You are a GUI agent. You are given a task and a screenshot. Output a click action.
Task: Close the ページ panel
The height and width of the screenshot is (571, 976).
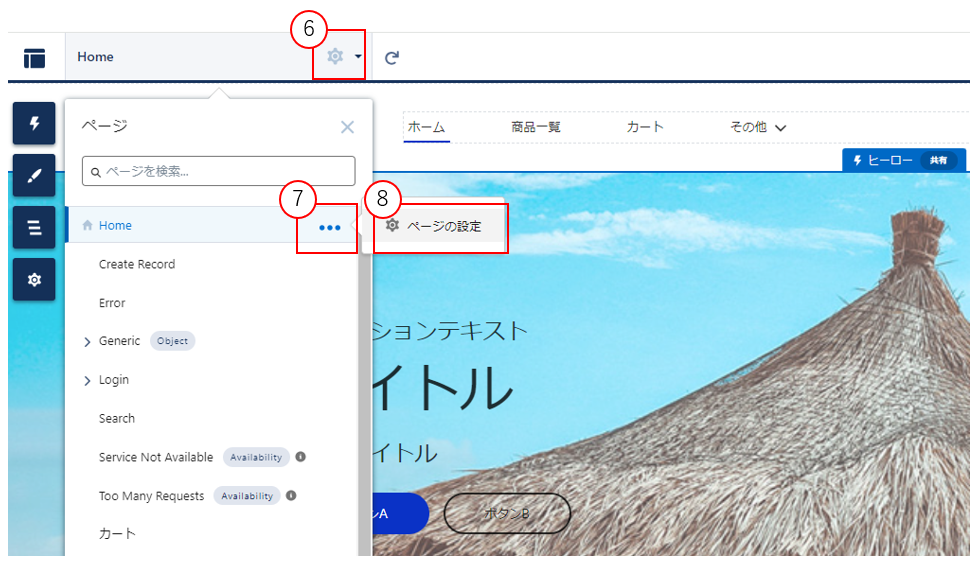(x=347, y=127)
